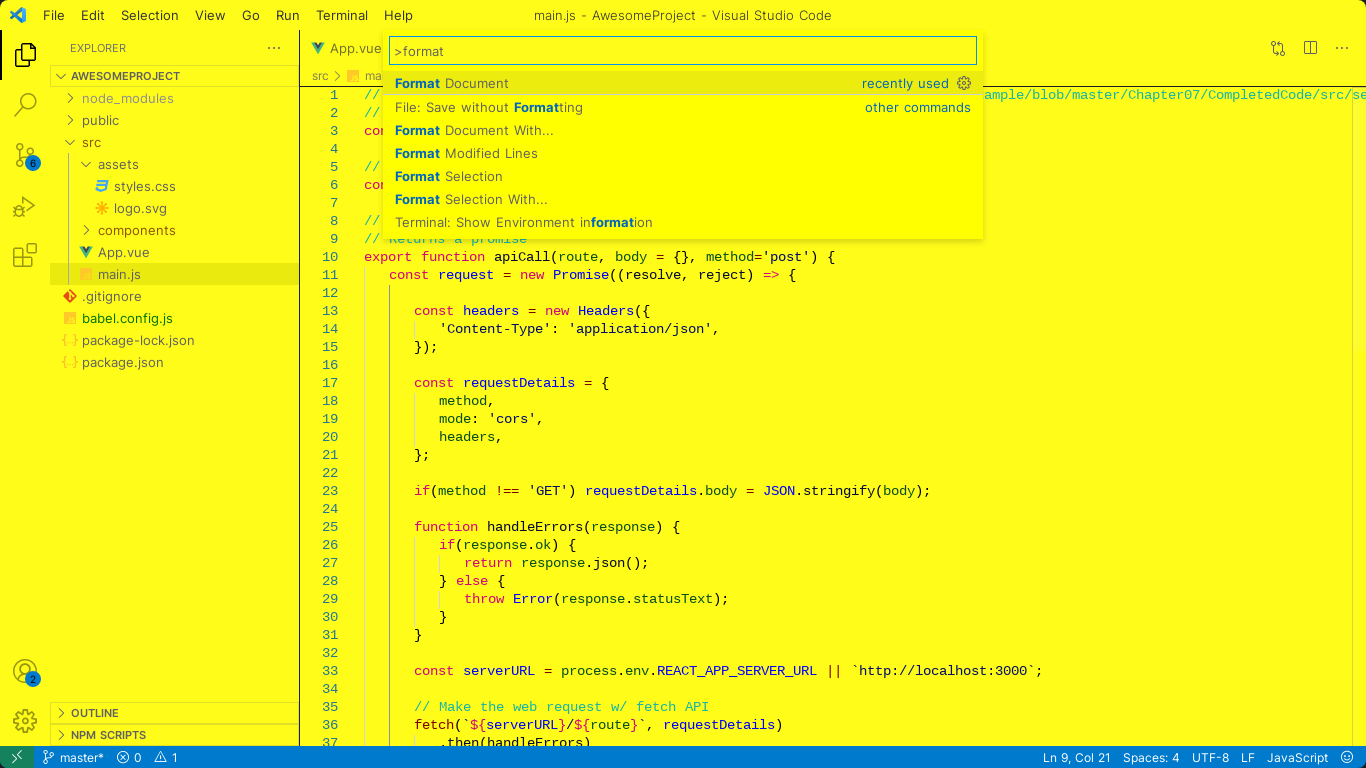Open Source Control view with 6 changes

(x=25, y=155)
